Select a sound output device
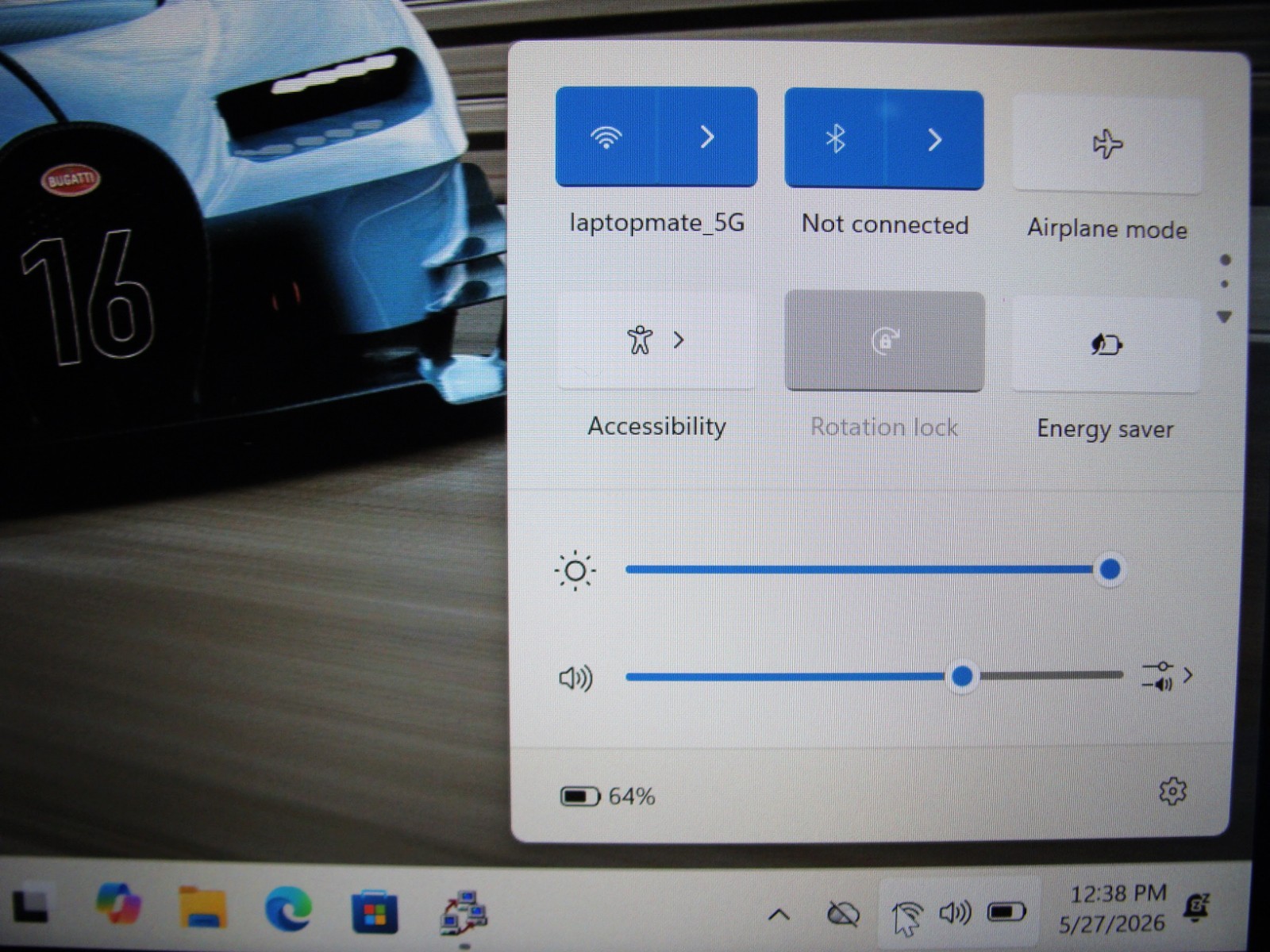This screenshot has width=1270, height=952. coord(1167,676)
